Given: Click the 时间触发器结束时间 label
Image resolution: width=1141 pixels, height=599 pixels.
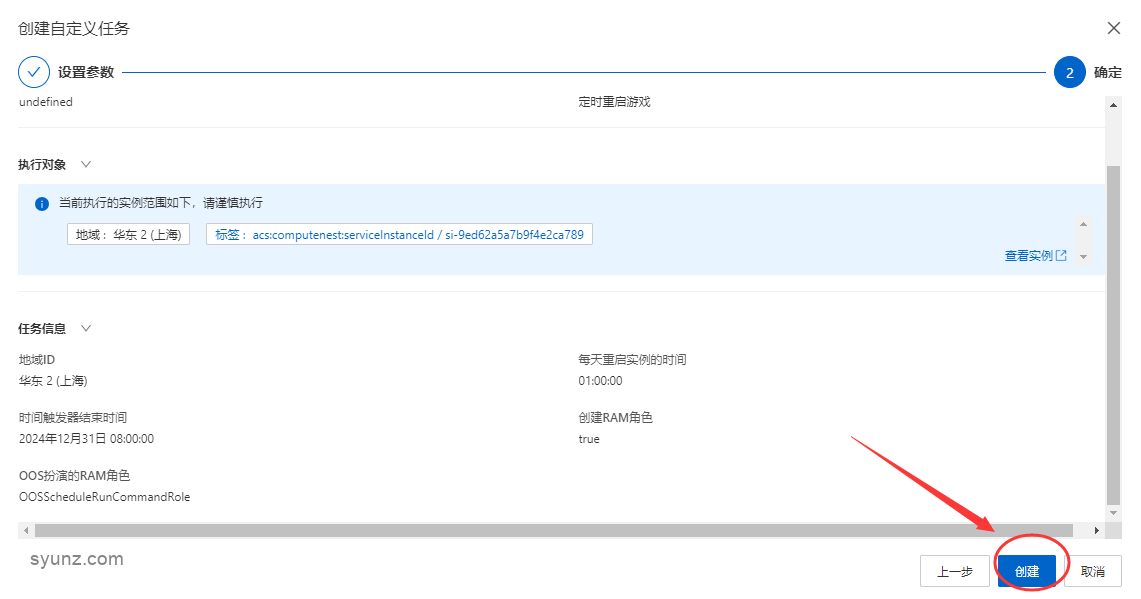Looking at the screenshot, I should pos(73,418).
